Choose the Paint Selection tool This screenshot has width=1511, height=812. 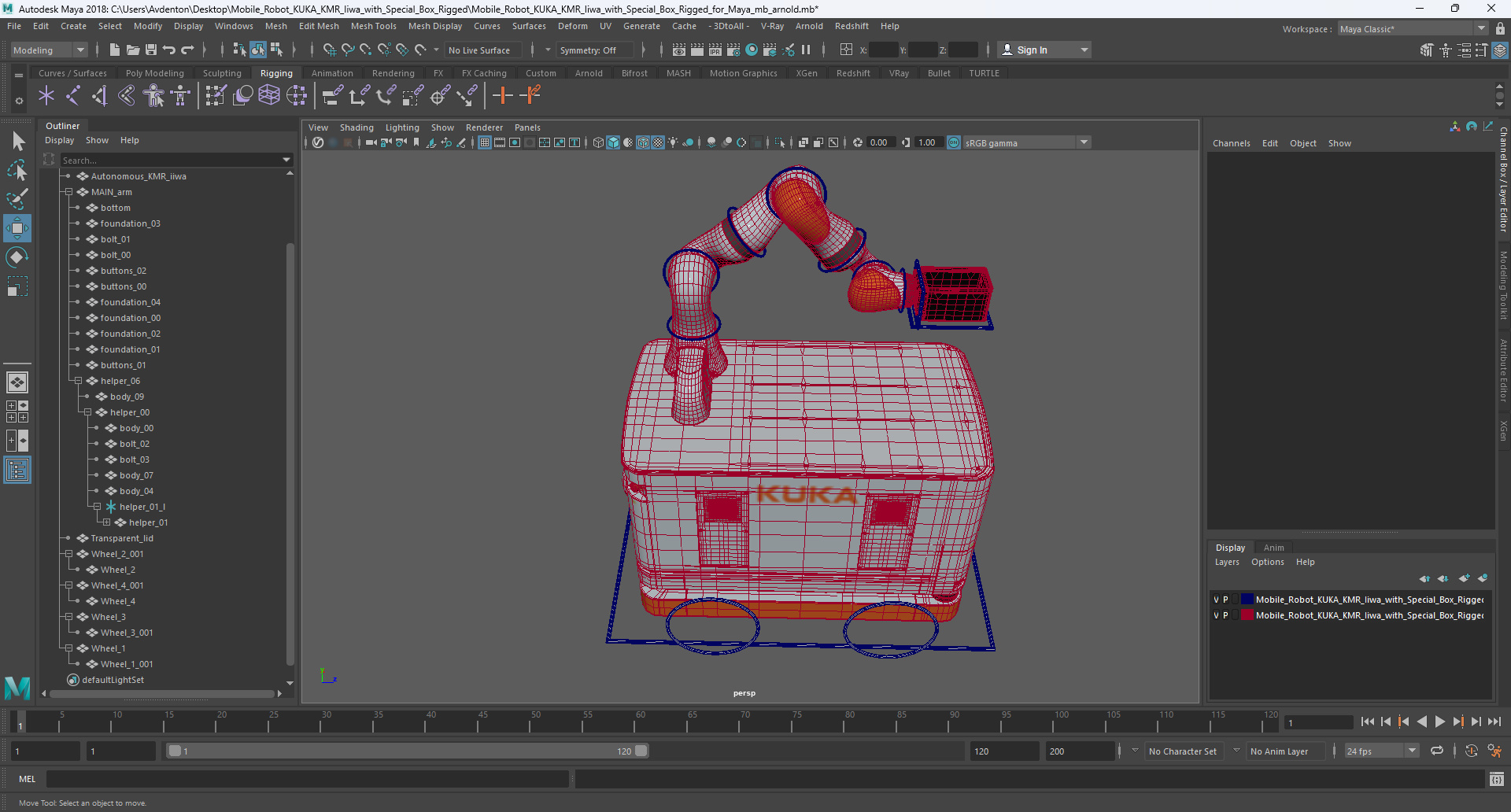[17, 198]
